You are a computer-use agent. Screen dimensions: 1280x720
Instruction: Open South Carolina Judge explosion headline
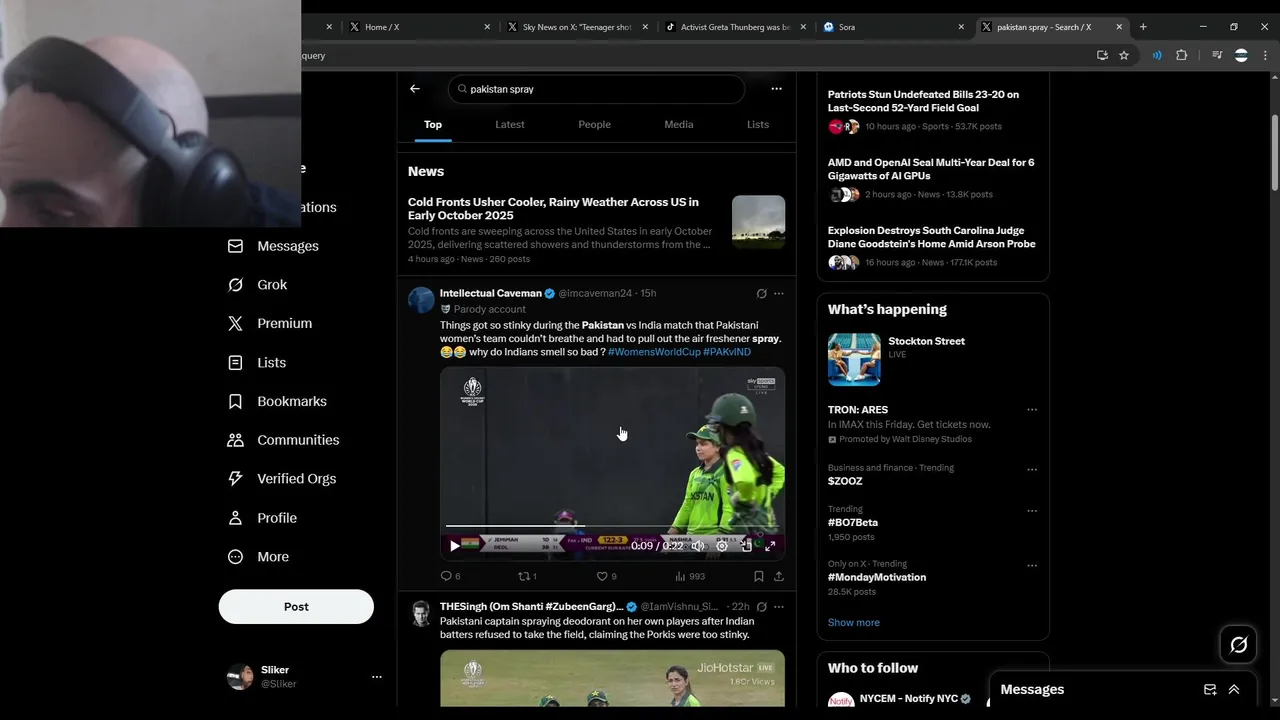click(931, 237)
